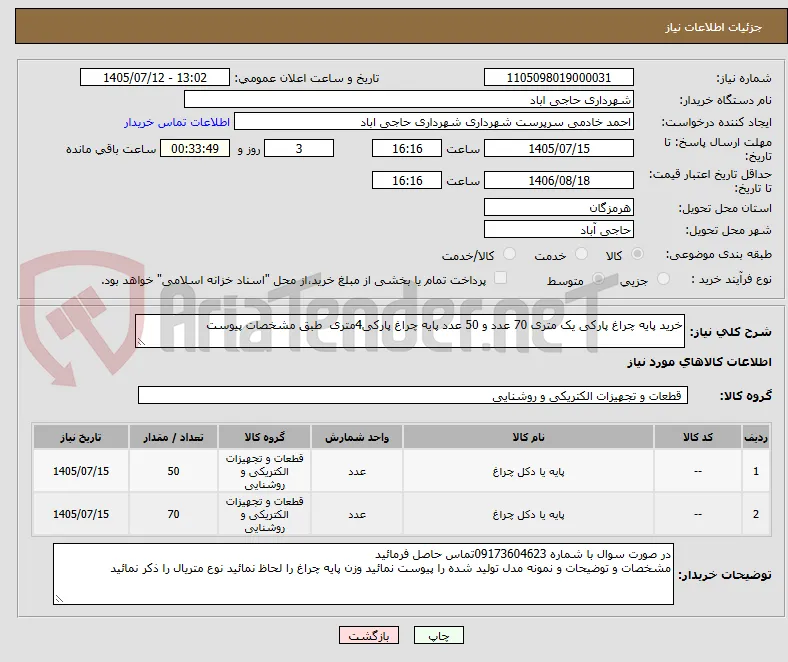Click row 1 item name پایه یا دکل چراغ
Screen dimensions: 788x662
(x=528, y=471)
